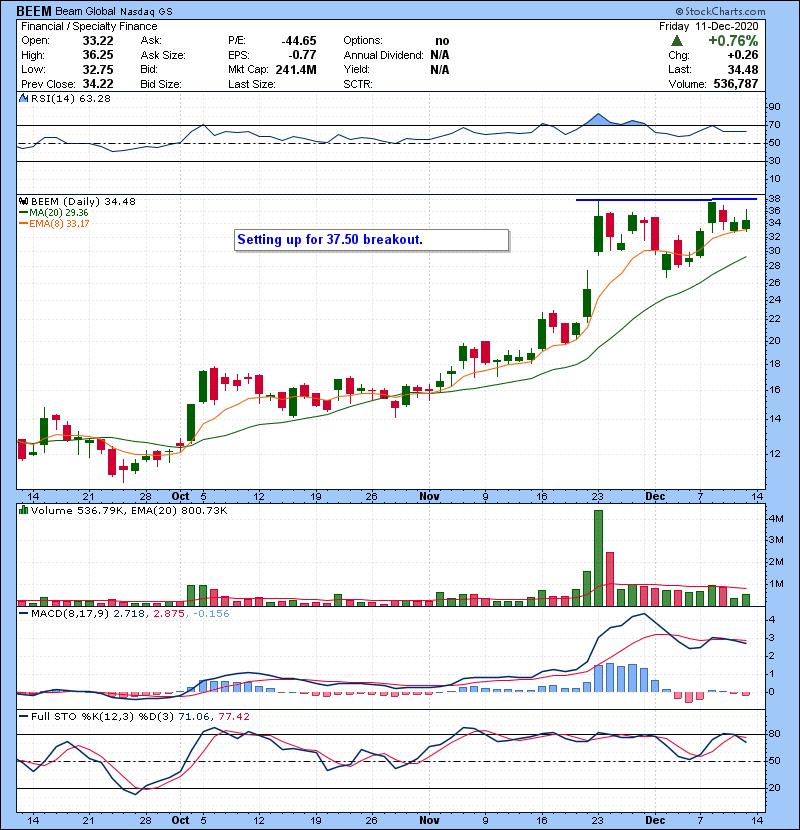The image size is (800, 830).
Task: Click the MACD(8,17,9) panel label
Action: tap(70, 614)
